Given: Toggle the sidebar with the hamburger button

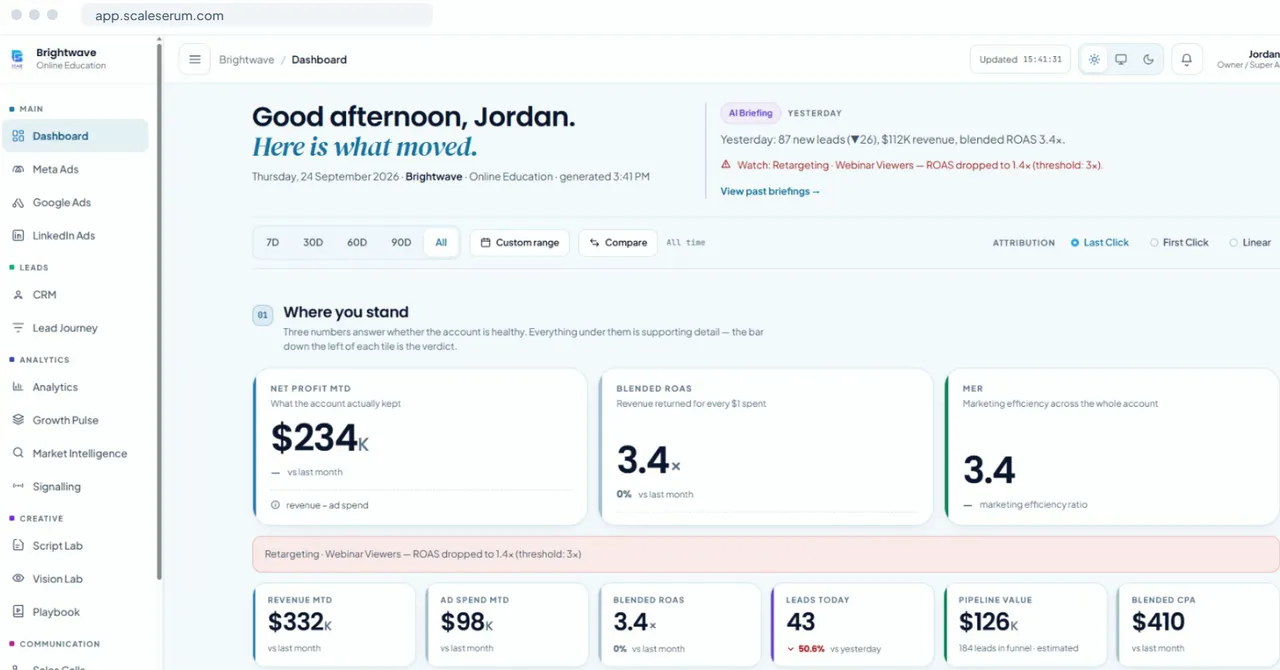Looking at the screenshot, I should 195,60.
